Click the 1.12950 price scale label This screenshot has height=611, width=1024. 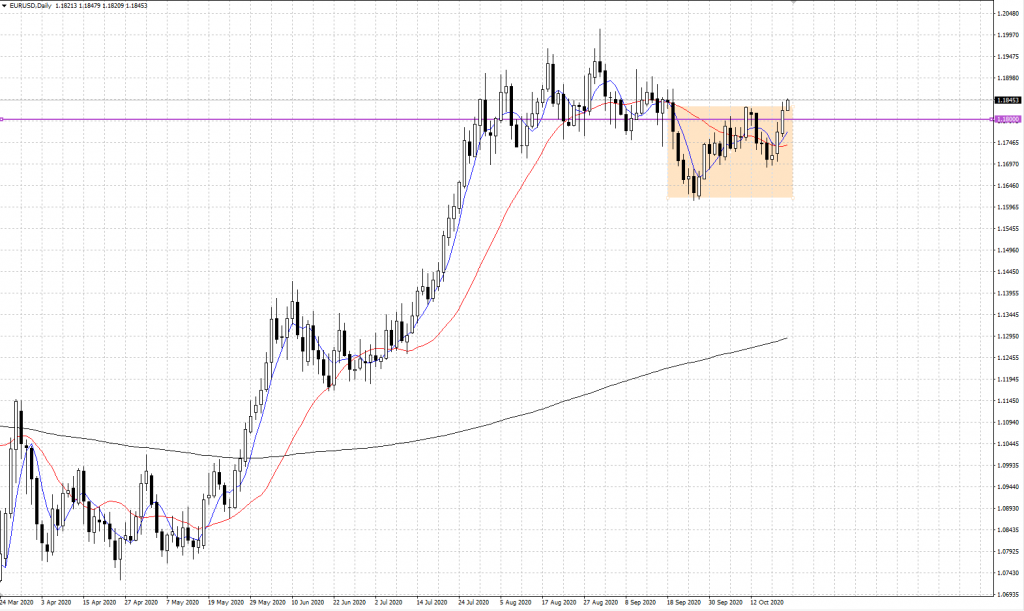pos(1008,336)
